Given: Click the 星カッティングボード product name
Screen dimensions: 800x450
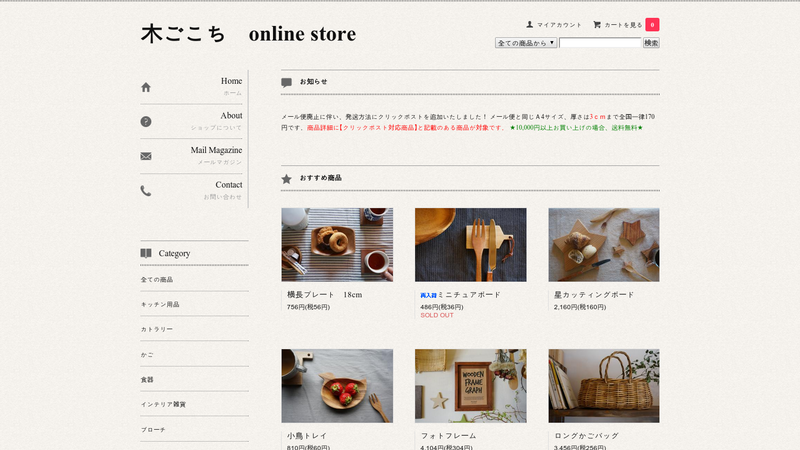Looking at the screenshot, I should pos(594,295).
